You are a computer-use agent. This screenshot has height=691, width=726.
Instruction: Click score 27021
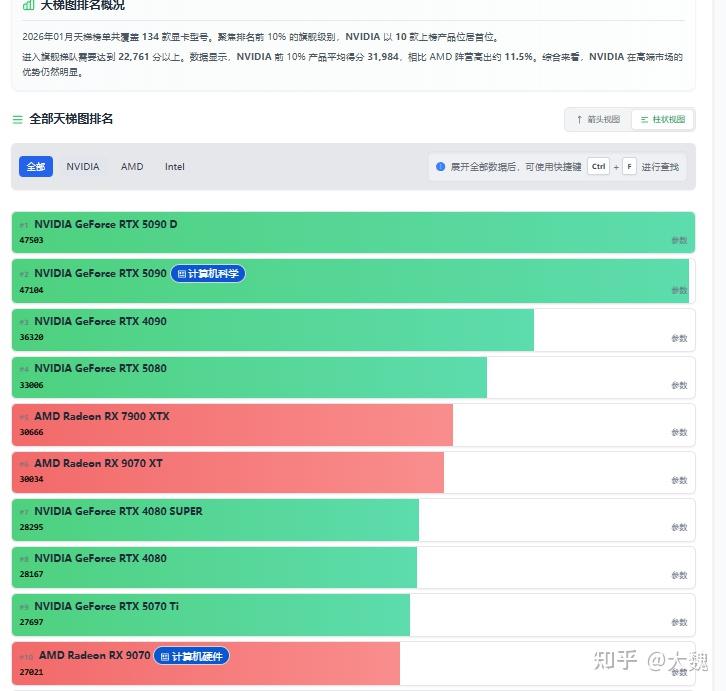coord(31,672)
